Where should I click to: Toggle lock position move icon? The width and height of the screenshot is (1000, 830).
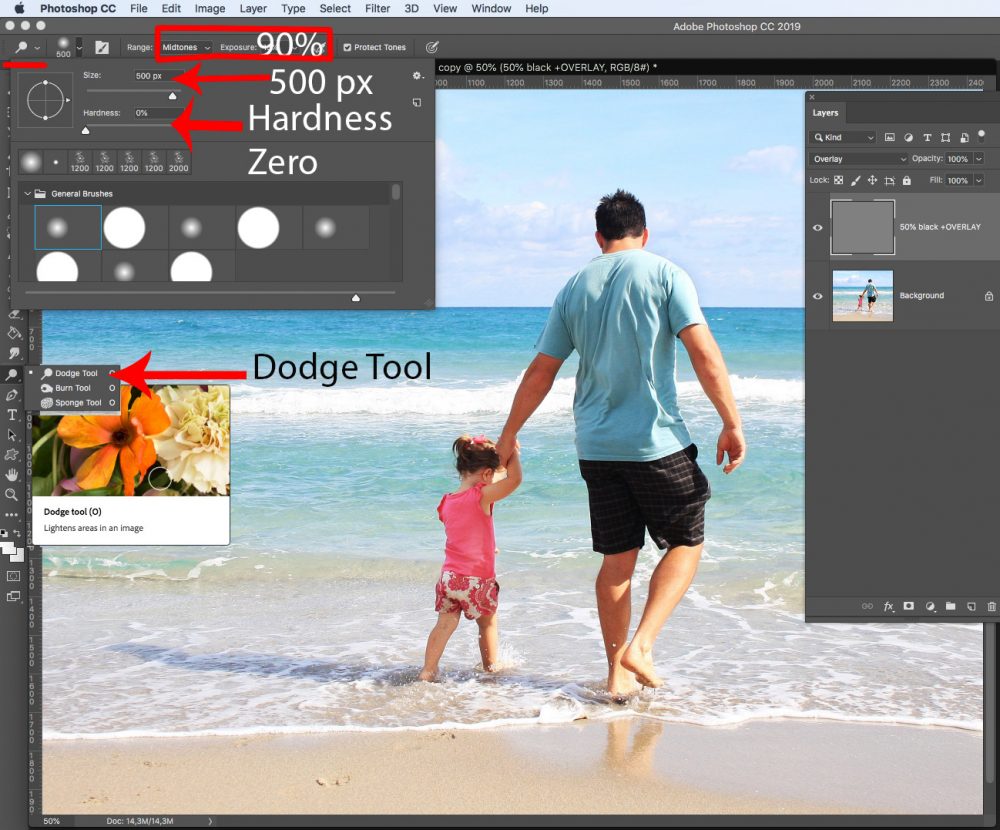872,181
